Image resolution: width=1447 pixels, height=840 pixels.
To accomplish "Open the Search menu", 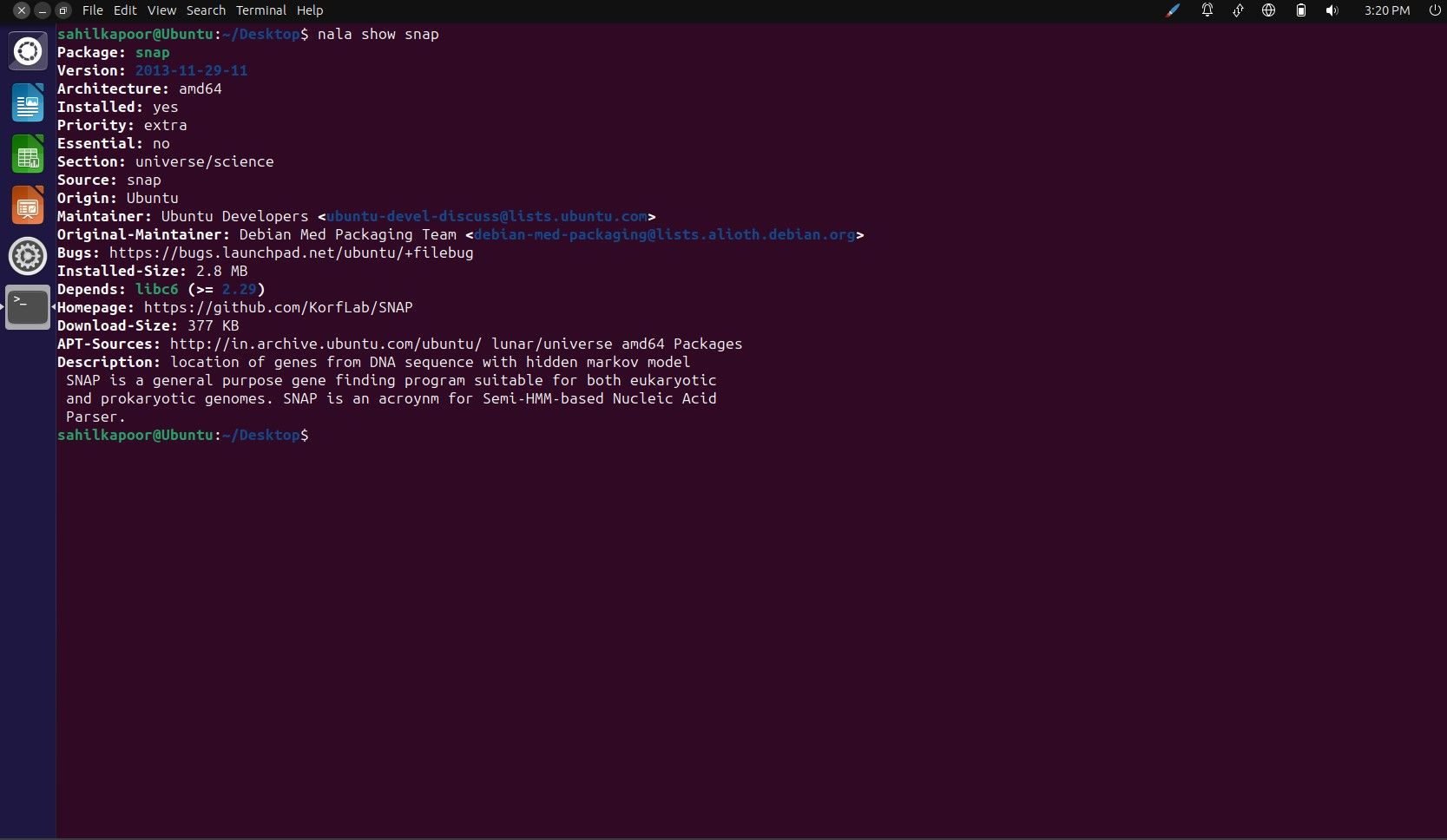I will coord(206,10).
